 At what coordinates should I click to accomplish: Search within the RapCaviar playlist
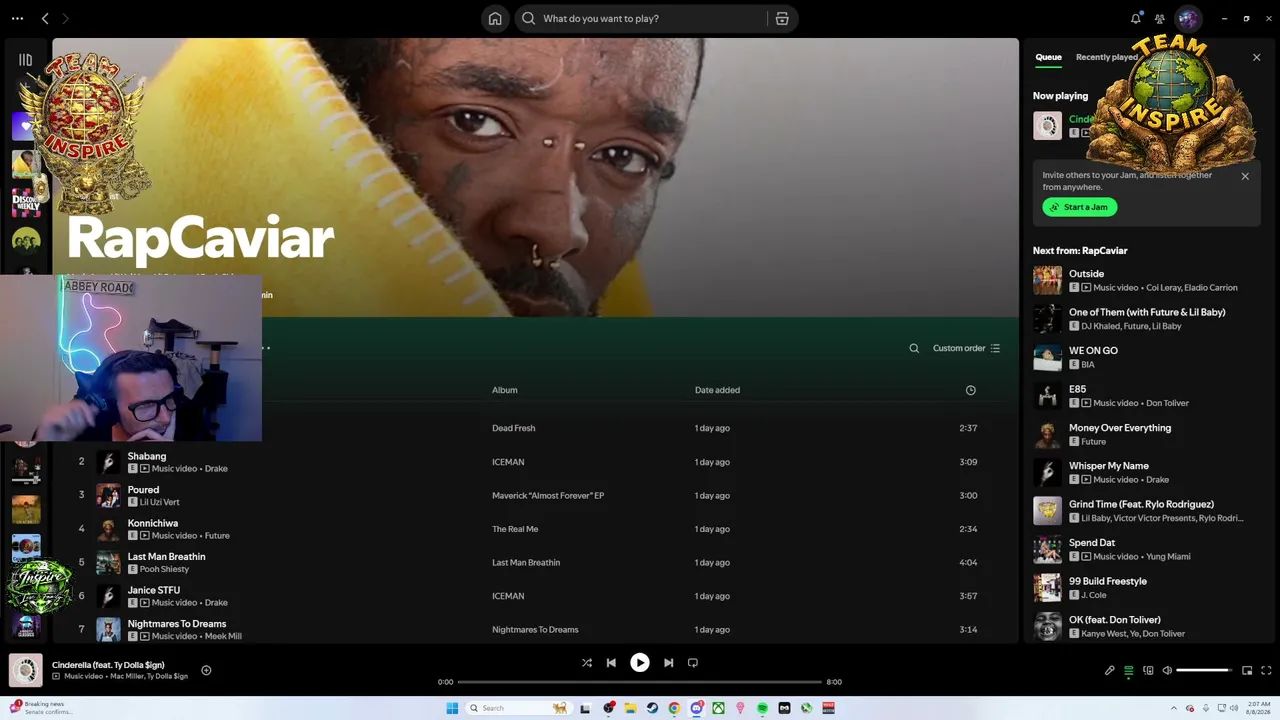click(914, 348)
